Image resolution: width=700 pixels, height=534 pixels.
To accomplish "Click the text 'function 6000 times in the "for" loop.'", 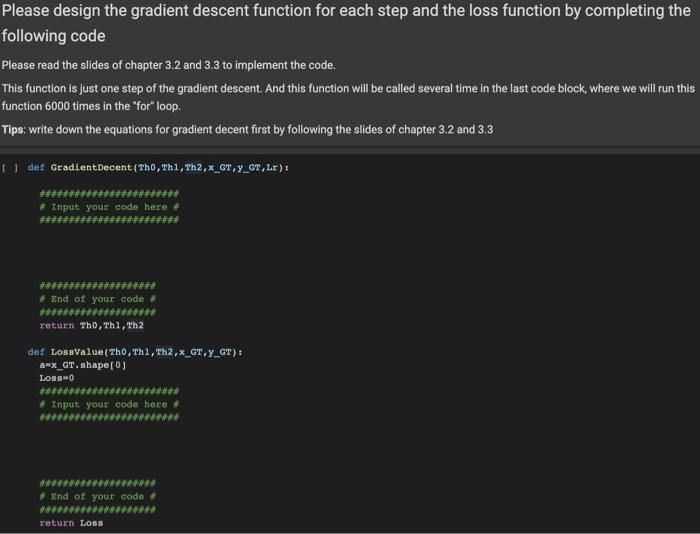I will [92, 106].
